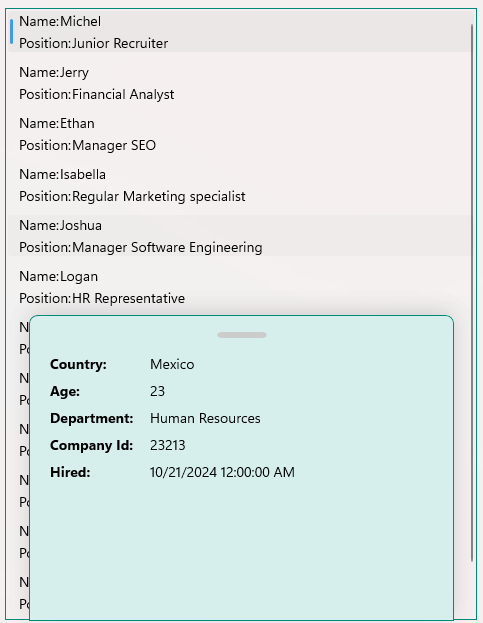Image resolution: width=483 pixels, height=623 pixels.
Task: Select the Michel Junior Recruiter list item
Action: click(238, 32)
